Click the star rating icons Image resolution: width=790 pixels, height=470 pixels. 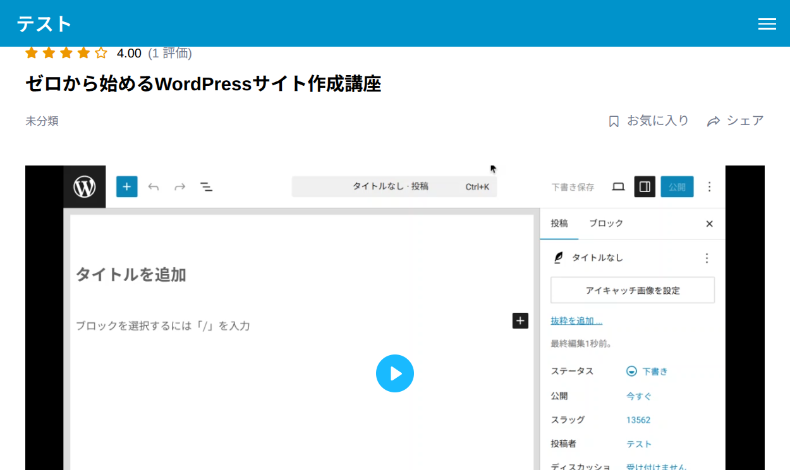coord(66,53)
